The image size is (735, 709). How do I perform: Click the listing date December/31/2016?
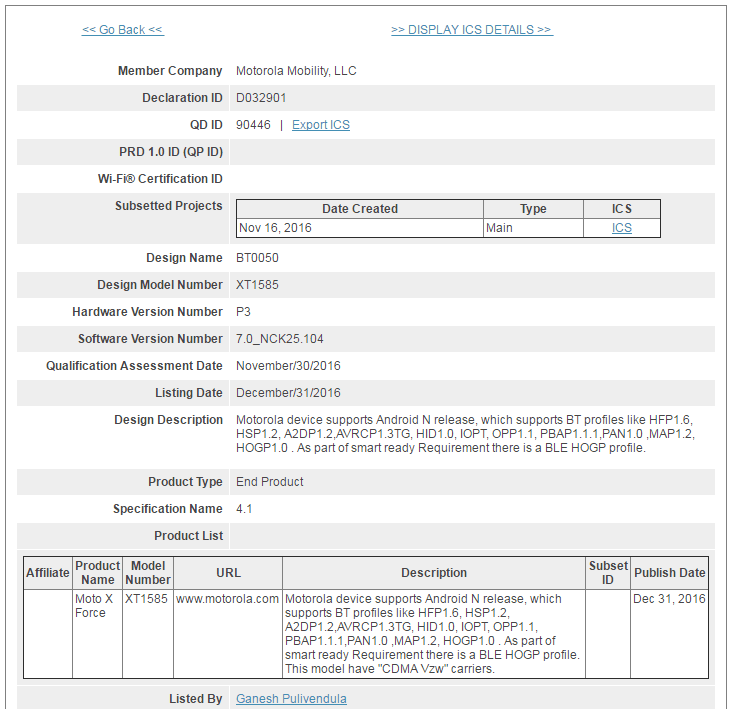tap(288, 393)
